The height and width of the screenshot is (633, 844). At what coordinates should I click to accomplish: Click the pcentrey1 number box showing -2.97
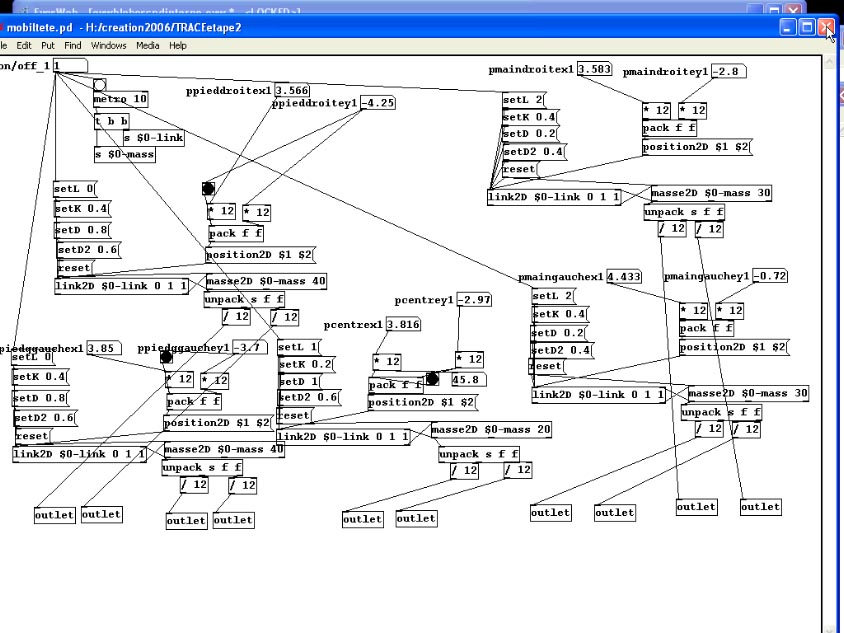click(474, 300)
